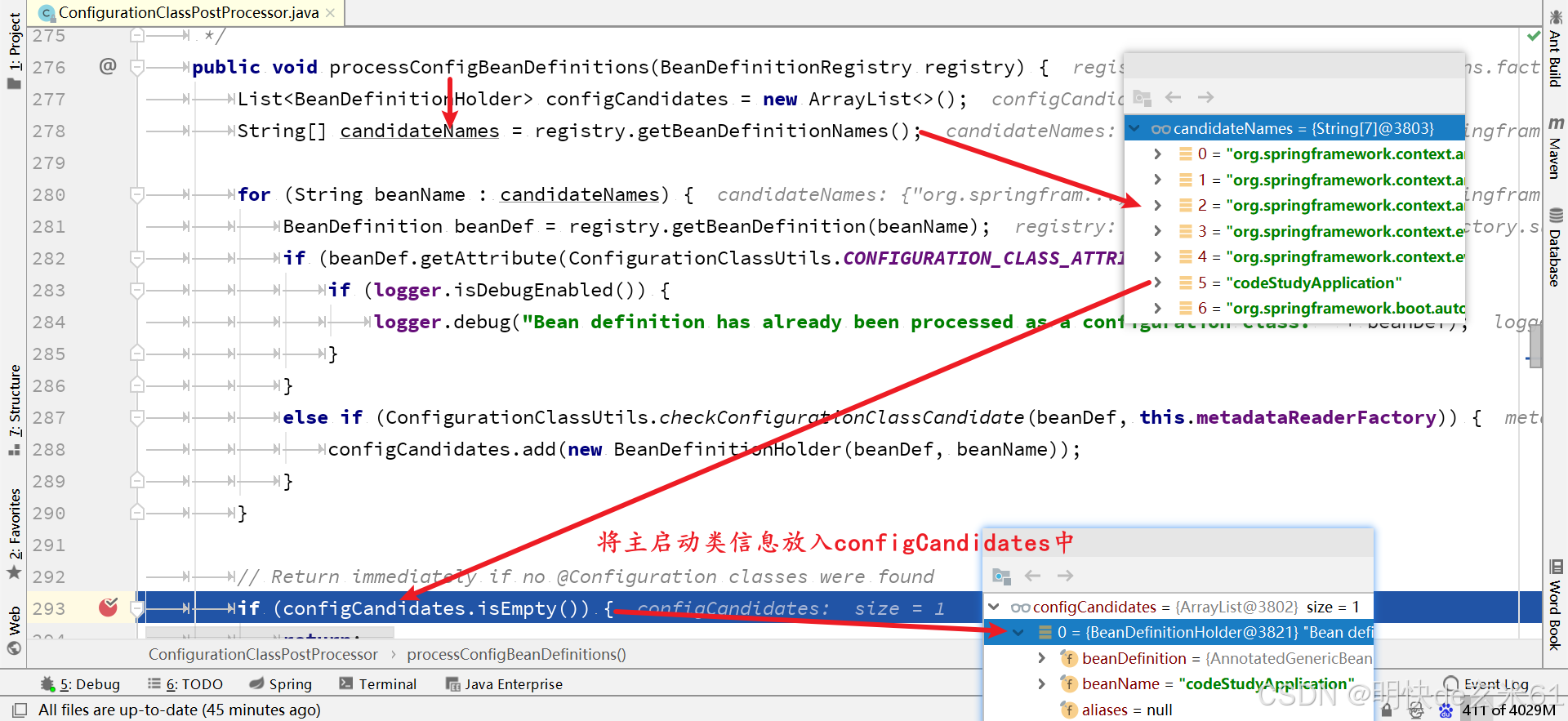
Task: Click the Database cylinder icon
Action: pyautogui.click(x=1556, y=216)
